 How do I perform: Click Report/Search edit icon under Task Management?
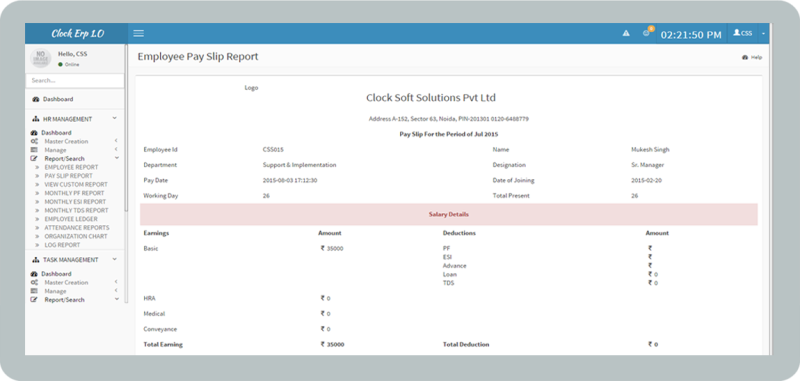34,300
